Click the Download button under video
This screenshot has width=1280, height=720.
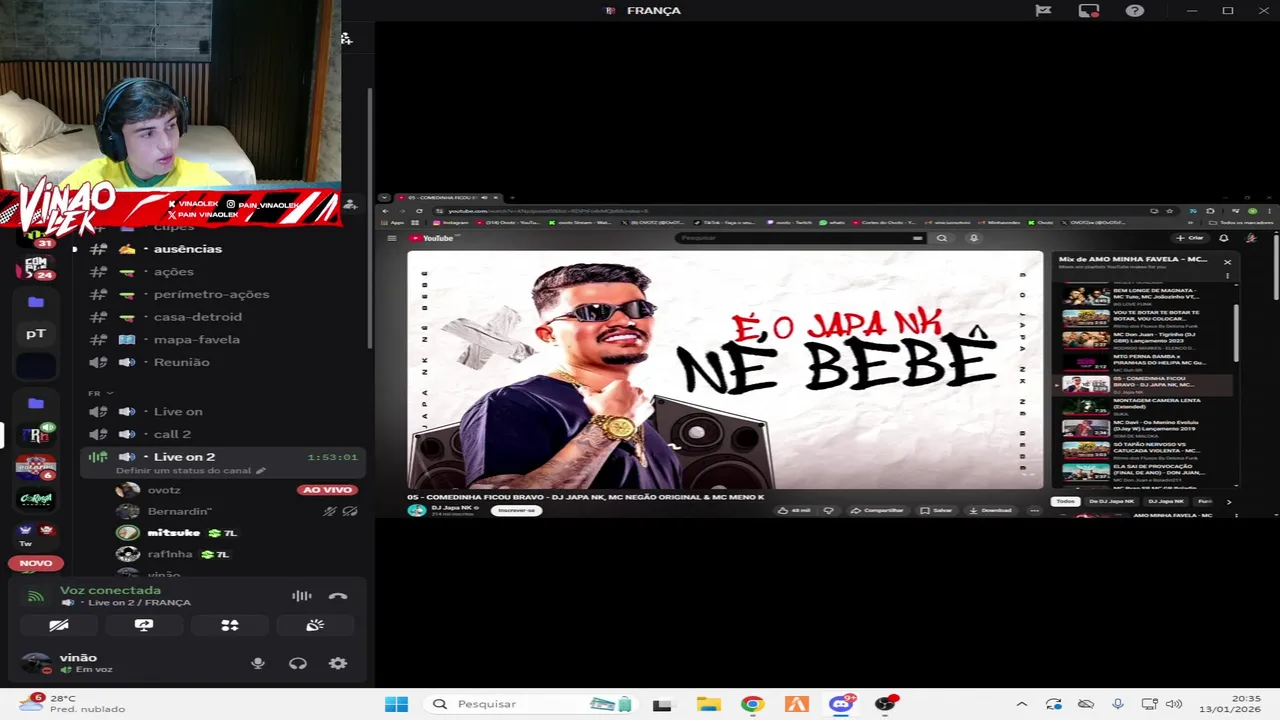click(x=990, y=510)
